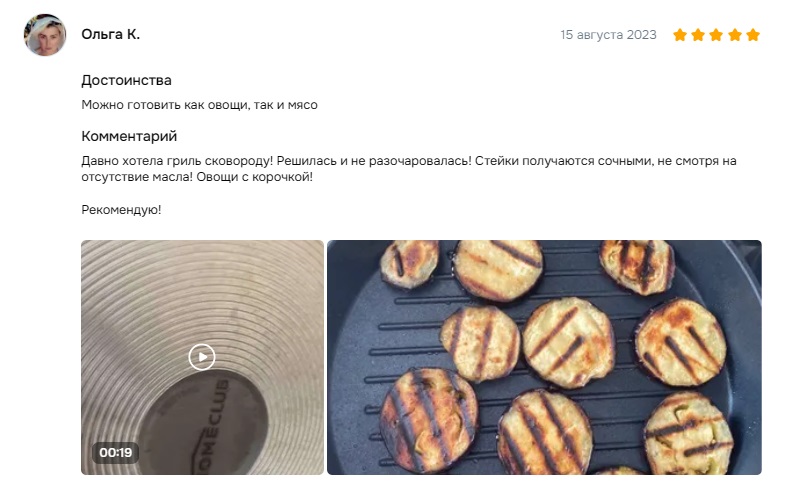The image size is (792, 491).
Task: Select the third rating star
Action: [716, 35]
